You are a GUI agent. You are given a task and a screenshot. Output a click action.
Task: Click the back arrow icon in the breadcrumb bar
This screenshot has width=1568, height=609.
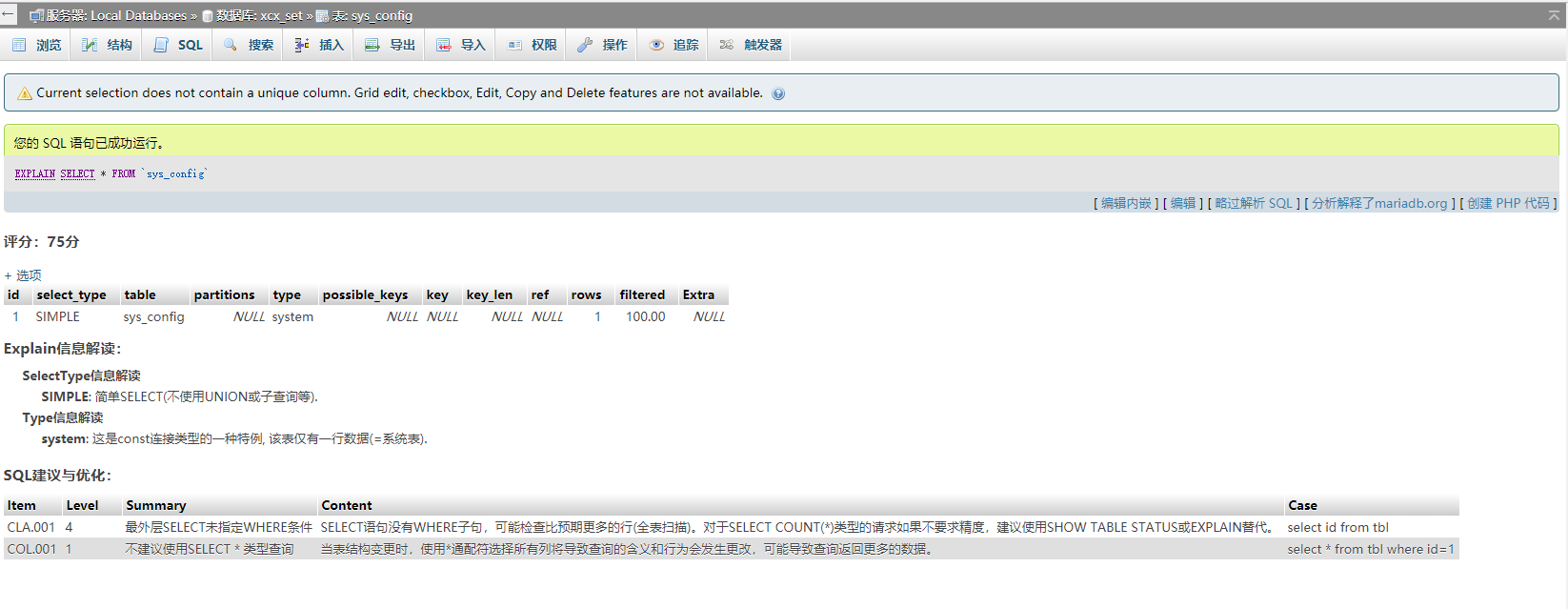(9, 14)
